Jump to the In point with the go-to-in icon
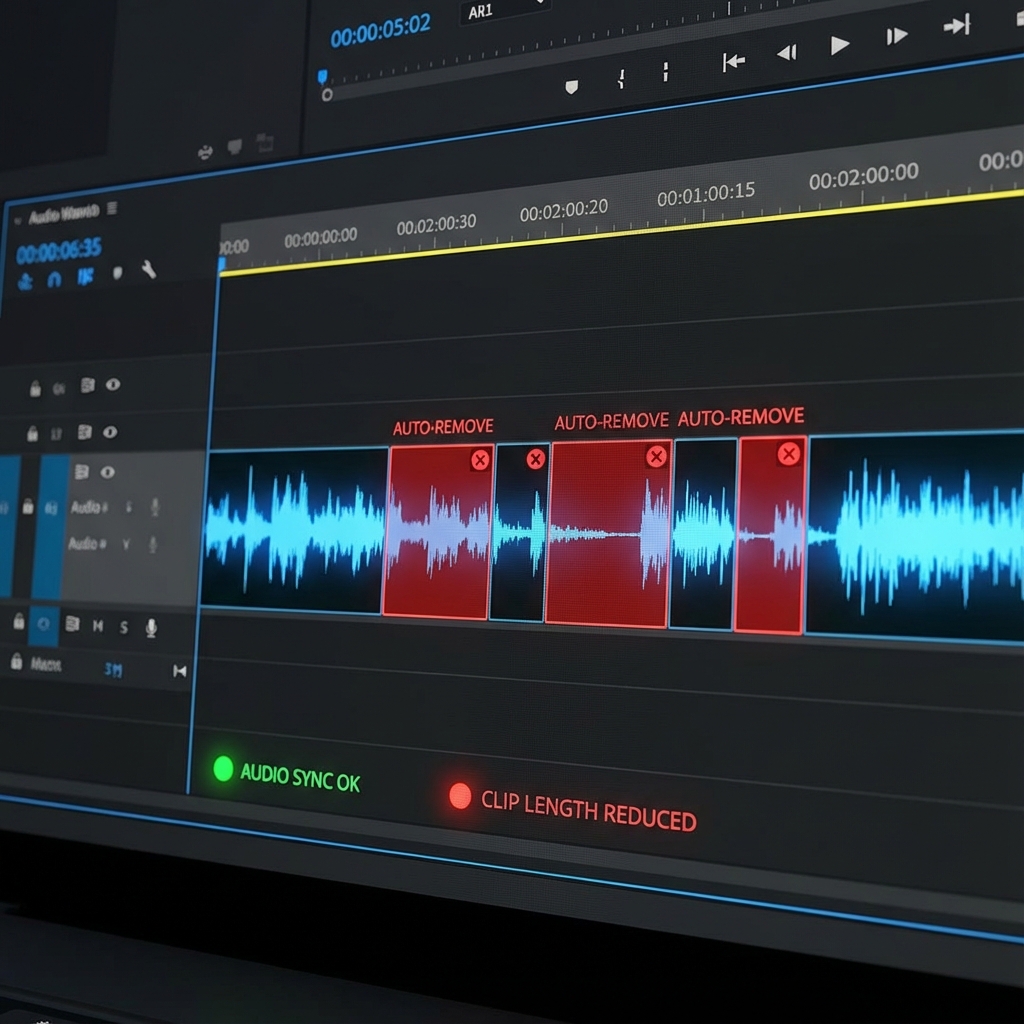1024x1024 pixels. point(733,62)
